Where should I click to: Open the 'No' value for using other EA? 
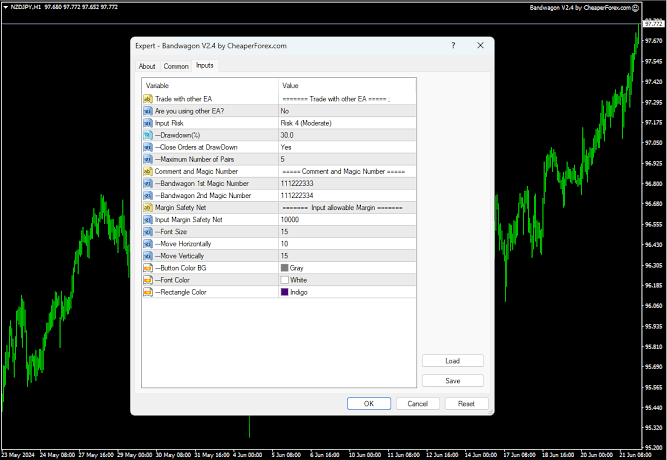pos(347,111)
